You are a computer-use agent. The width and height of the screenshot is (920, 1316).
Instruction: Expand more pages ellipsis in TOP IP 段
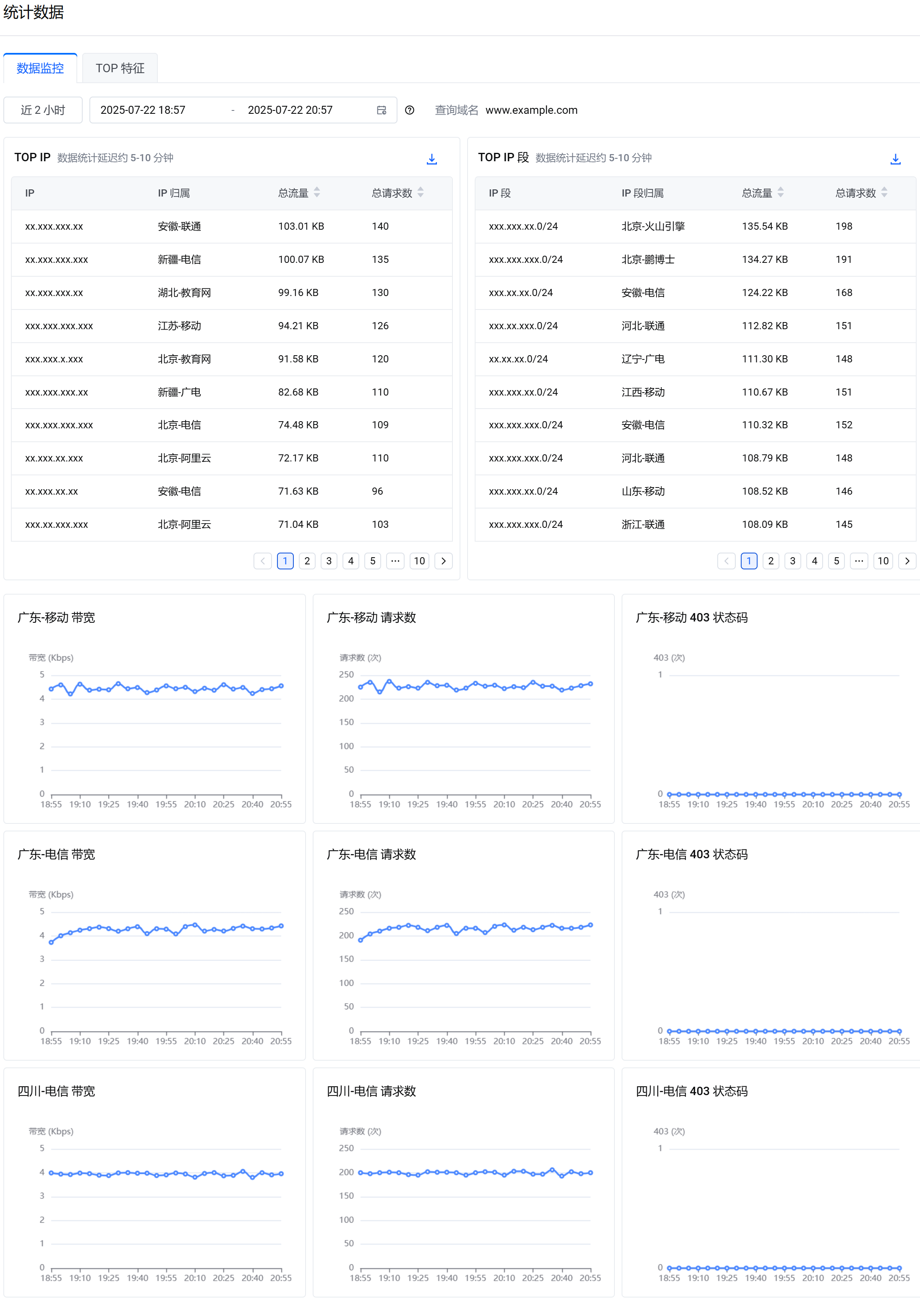(x=859, y=561)
